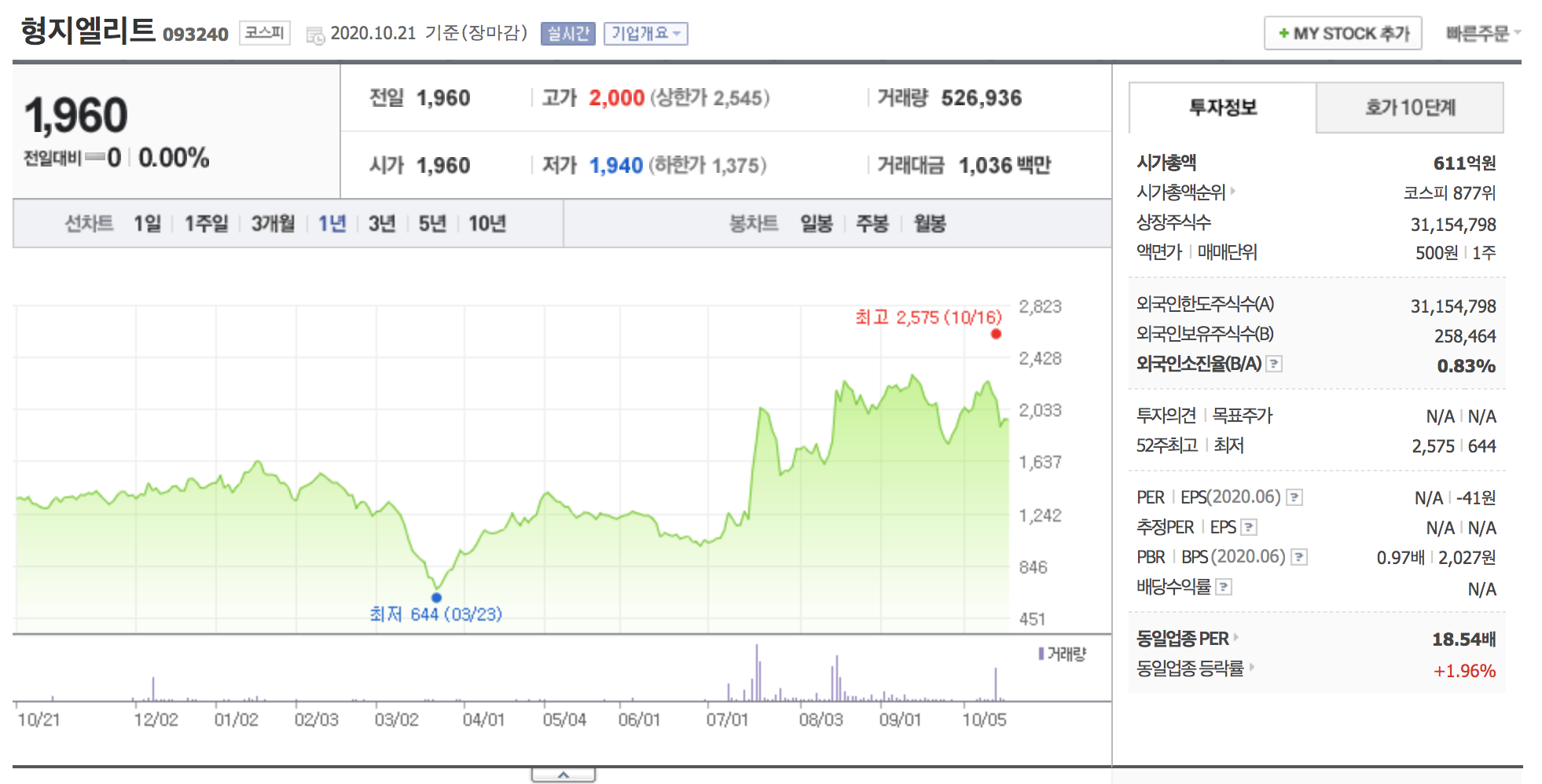The image size is (1542, 784).
Task: Click the stock code 093240
Action: [x=196, y=35]
